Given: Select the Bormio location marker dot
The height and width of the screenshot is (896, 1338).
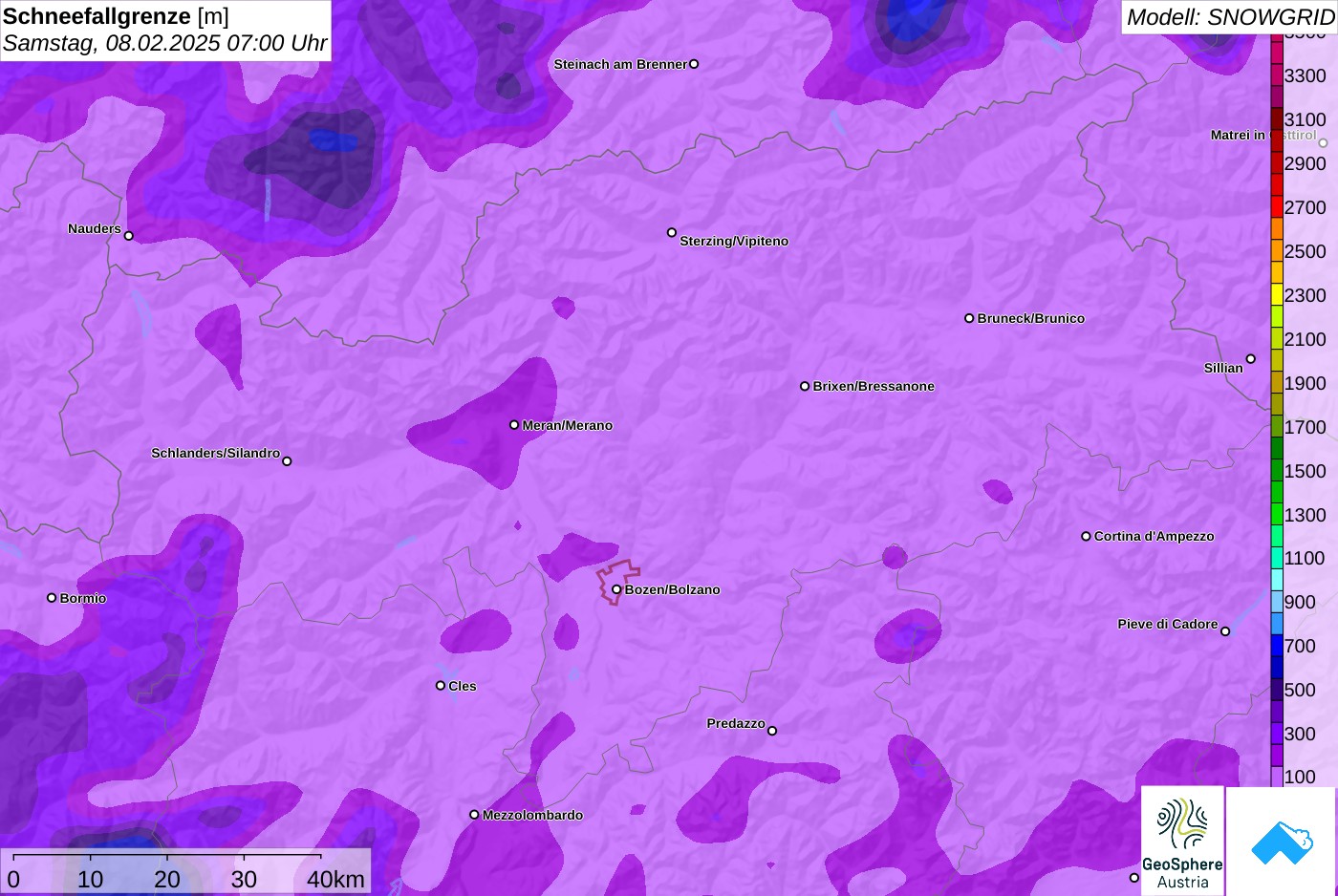Looking at the screenshot, I should click(52, 598).
